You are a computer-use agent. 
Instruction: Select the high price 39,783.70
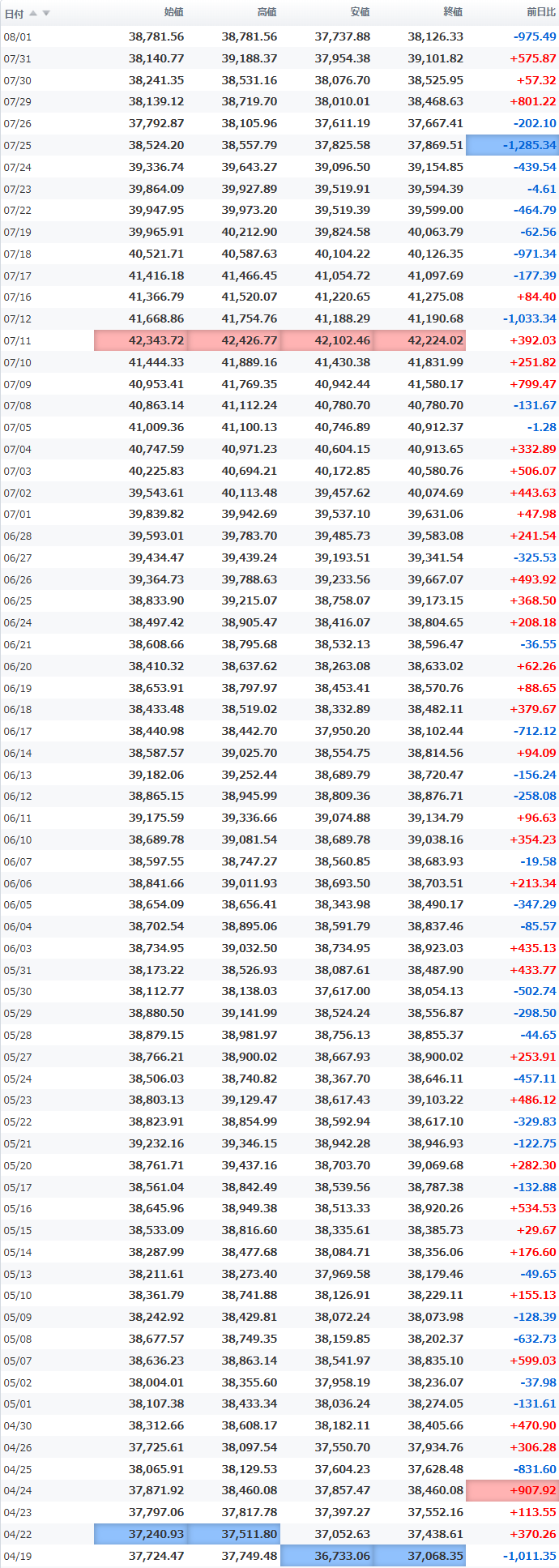click(250, 536)
